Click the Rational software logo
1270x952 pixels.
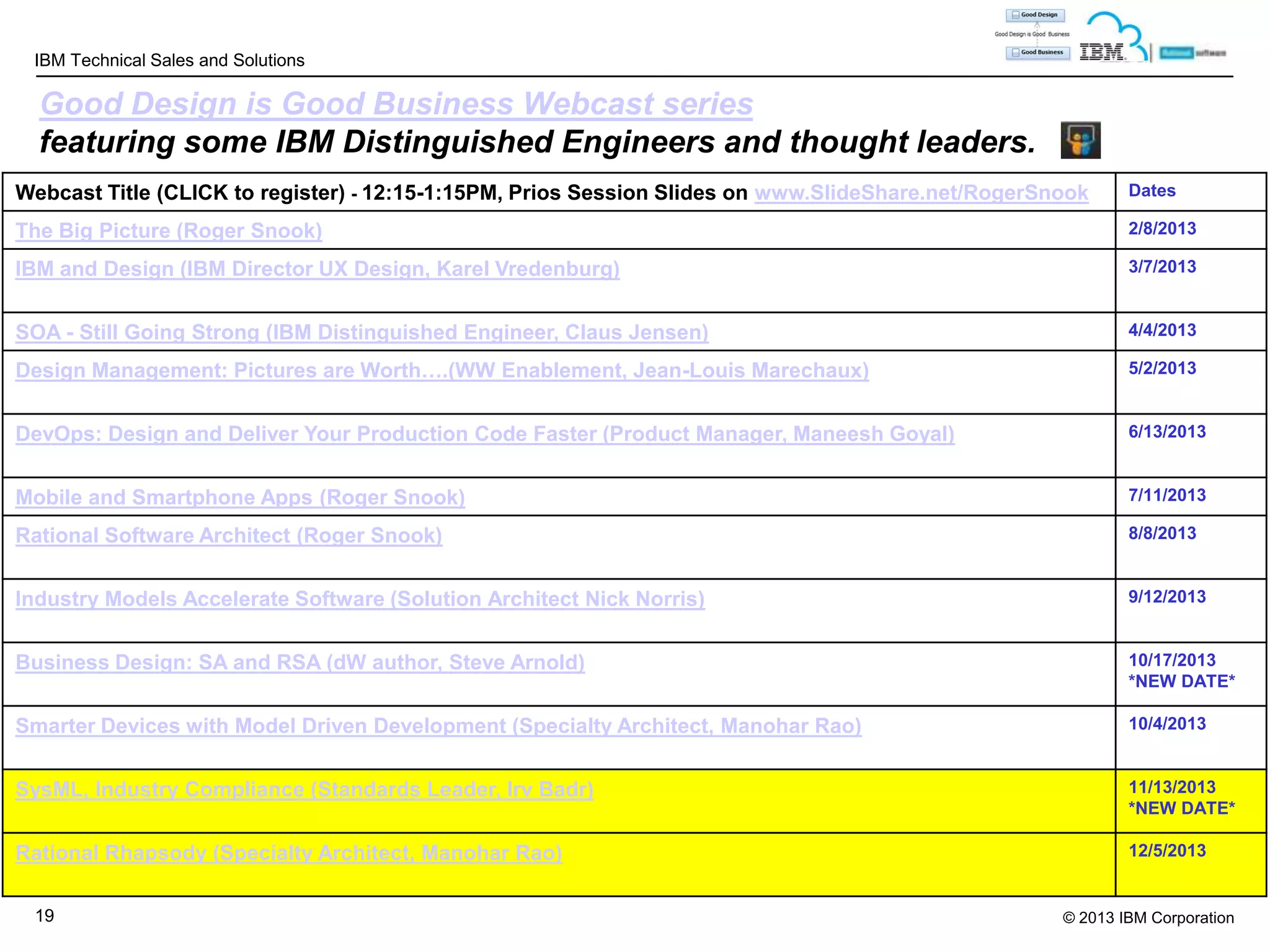[x=1192, y=53]
